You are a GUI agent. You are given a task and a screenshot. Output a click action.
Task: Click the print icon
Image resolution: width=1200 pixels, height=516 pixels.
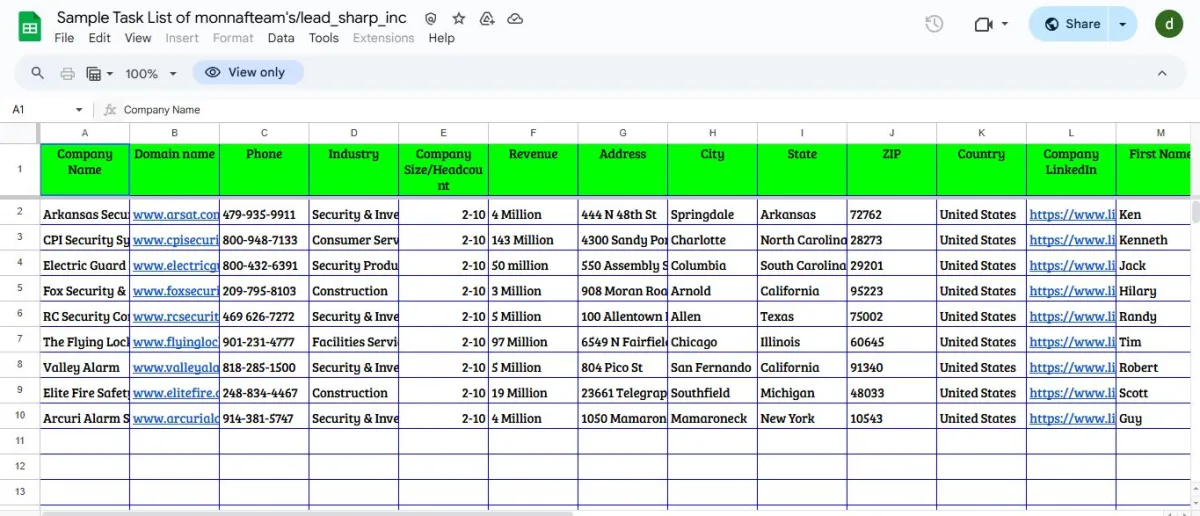pyautogui.click(x=67, y=73)
